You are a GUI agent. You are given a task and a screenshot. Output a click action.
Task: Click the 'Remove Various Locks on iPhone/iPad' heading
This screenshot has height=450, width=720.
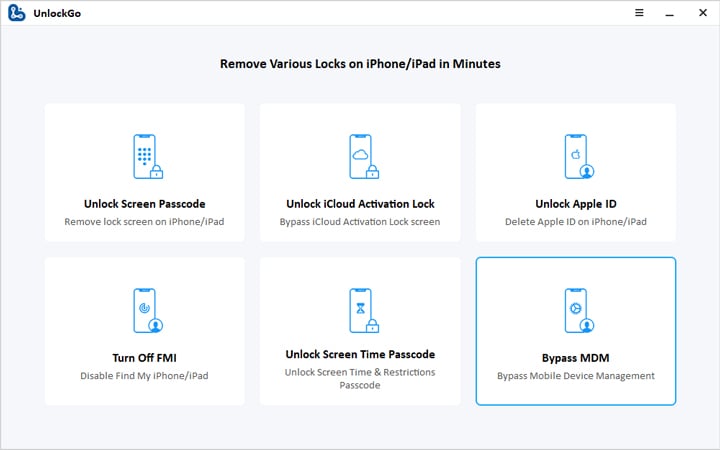pos(360,64)
